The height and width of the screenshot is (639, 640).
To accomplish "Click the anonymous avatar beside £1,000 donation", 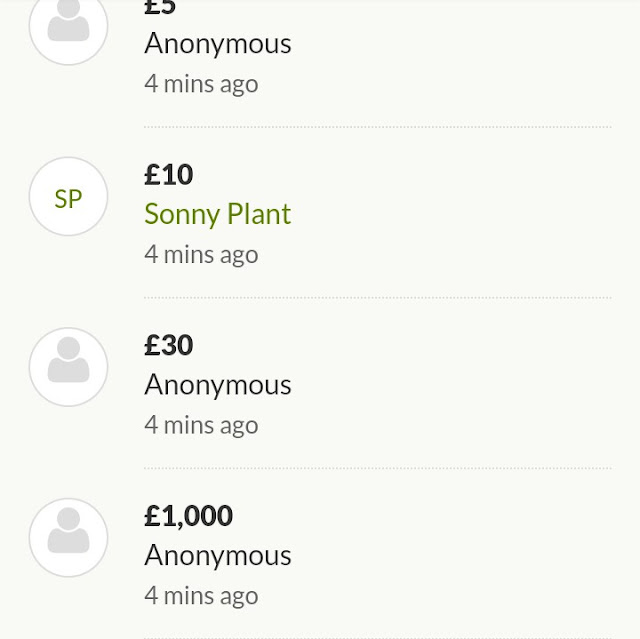I will 68,538.
